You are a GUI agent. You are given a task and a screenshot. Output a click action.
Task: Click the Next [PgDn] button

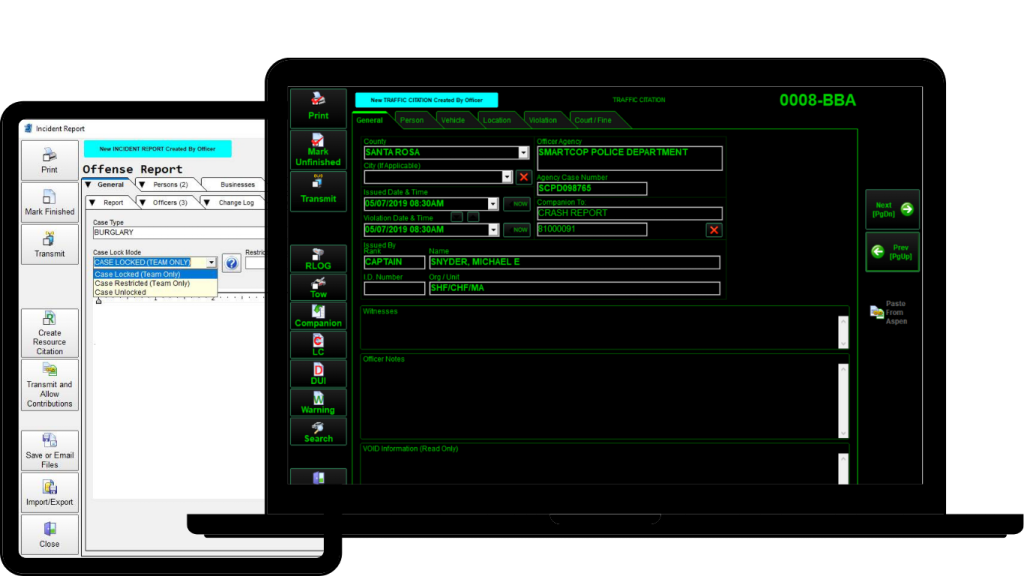pos(891,208)
